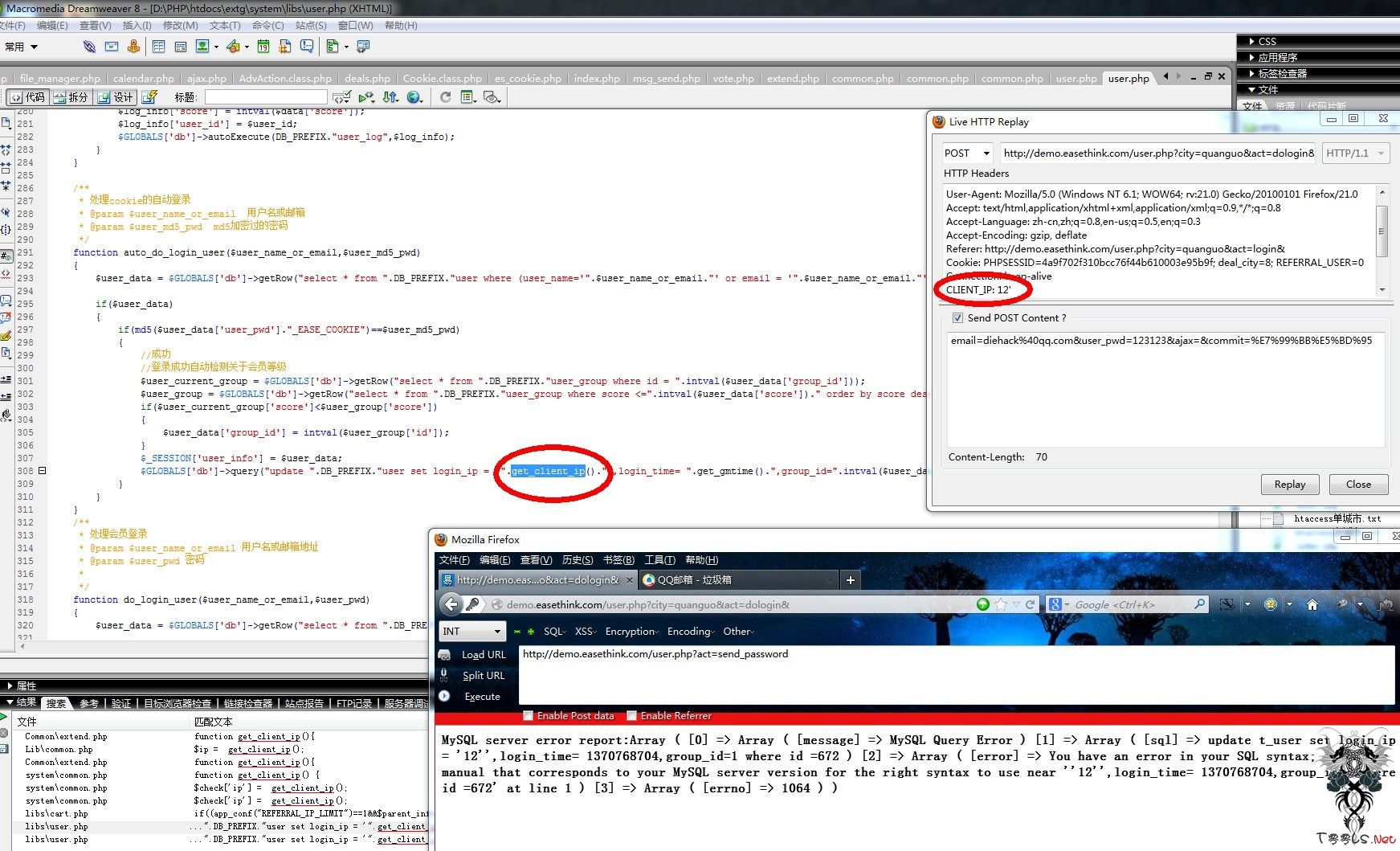The image size is (1400, 851).
Task: Open the SQL menu in HackBar
Action: coord(555,632)
